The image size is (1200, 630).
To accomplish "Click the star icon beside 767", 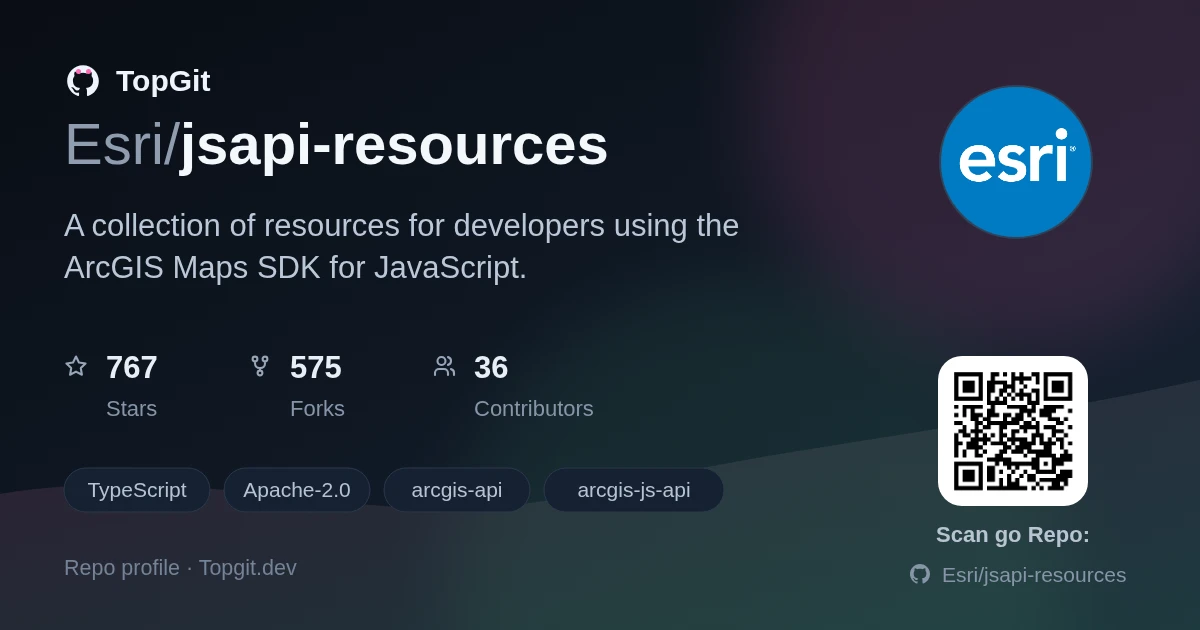I will point(76,366).
